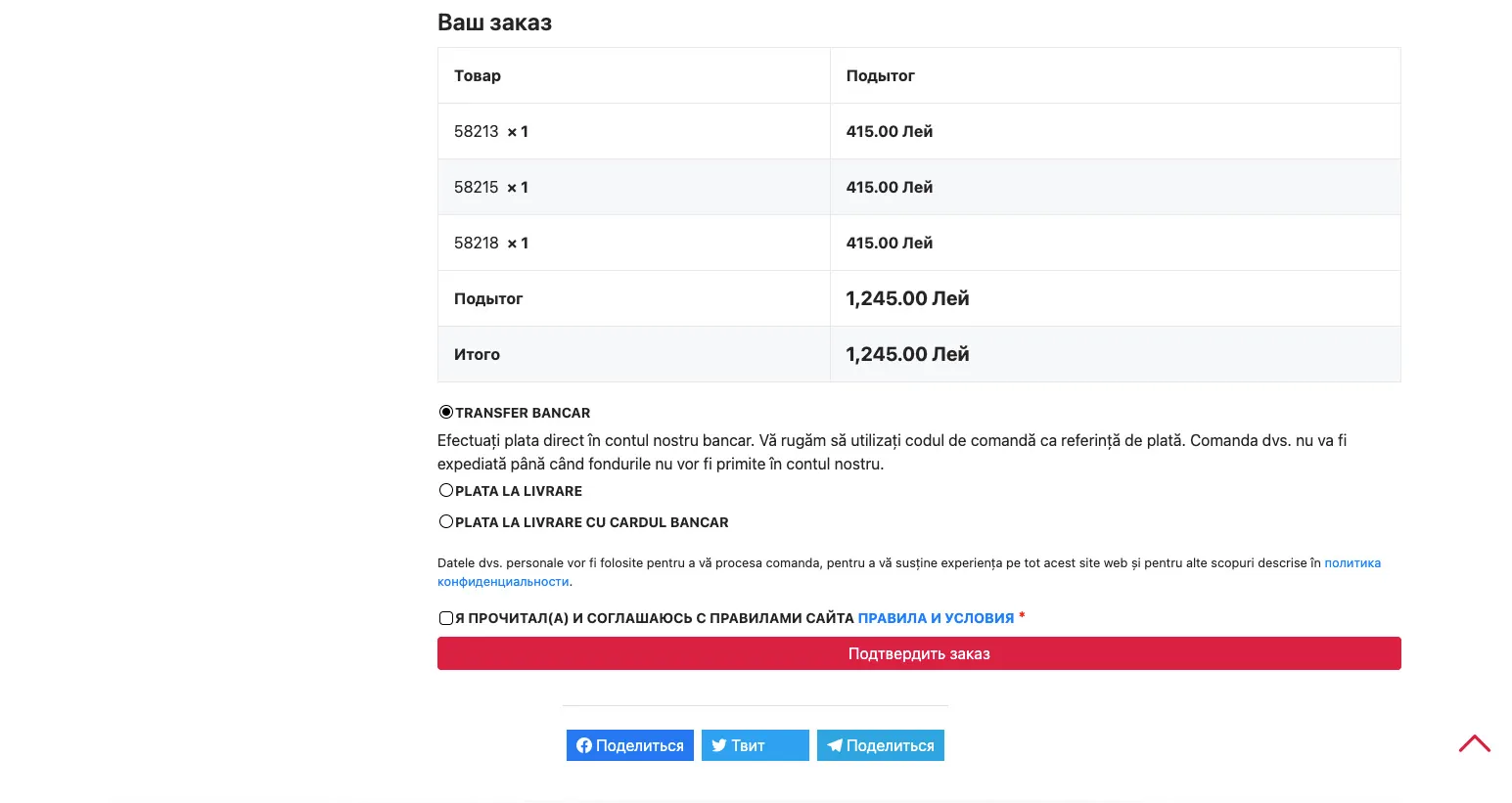Image resolution: width=1512 pixels, height=803 pixels.
Task: Click the Ваш заказ heading
Action: tap(495, 22)
